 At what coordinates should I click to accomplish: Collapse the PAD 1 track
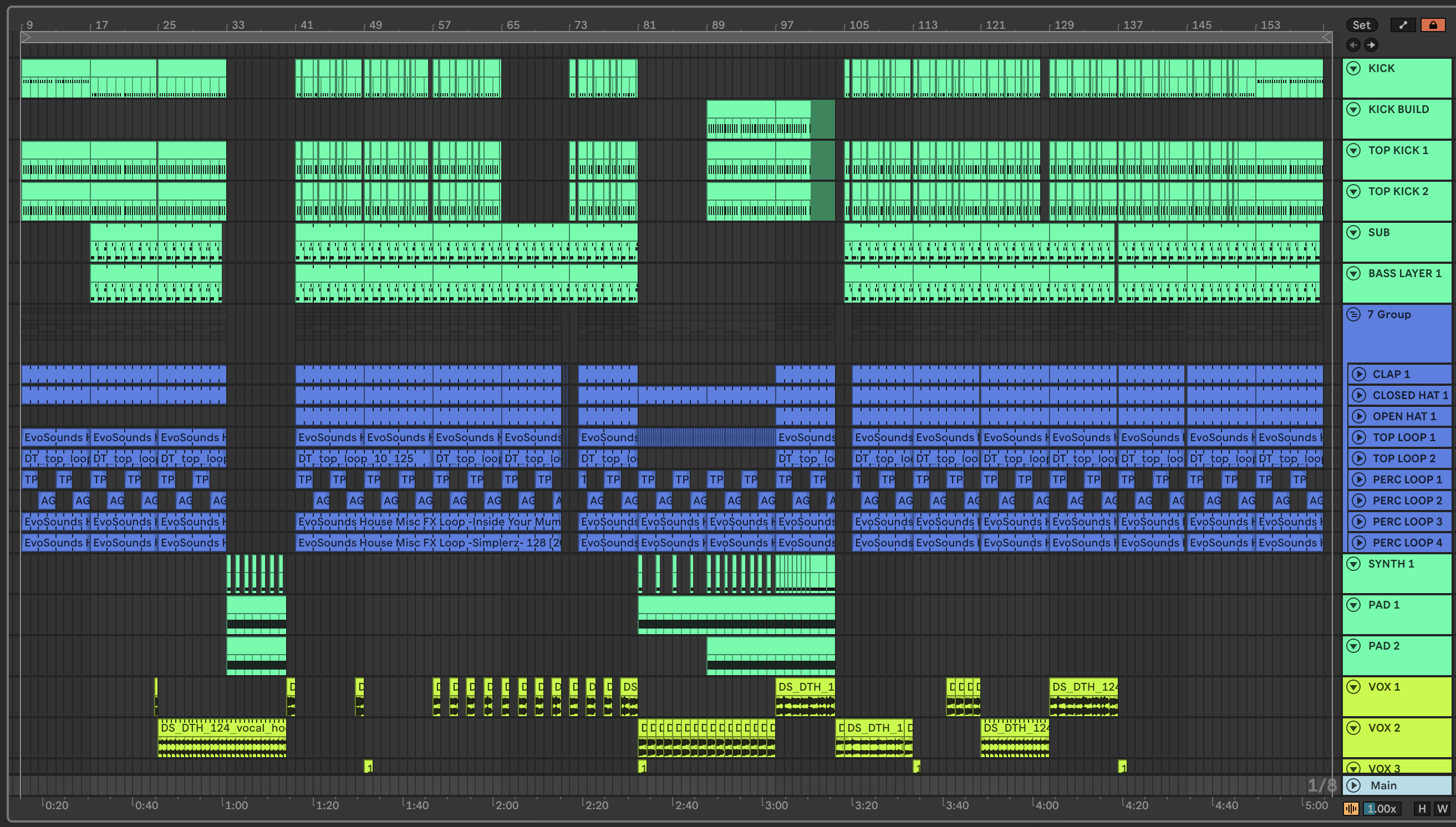click(1354, 604)
